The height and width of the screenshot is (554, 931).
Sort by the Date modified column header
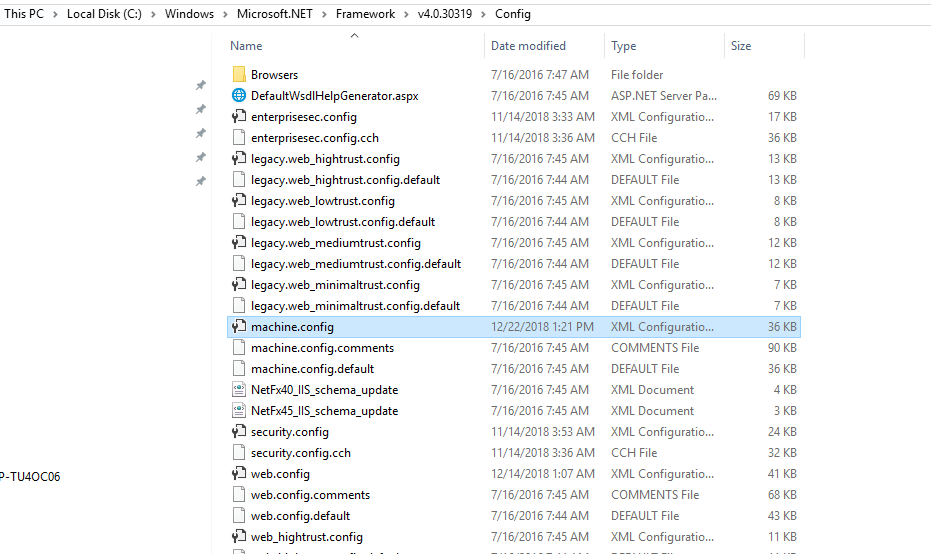[x=528, y=46]
